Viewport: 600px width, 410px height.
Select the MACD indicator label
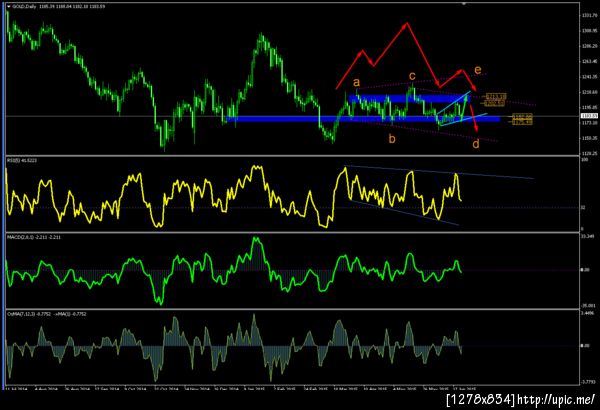pos(34,237)
